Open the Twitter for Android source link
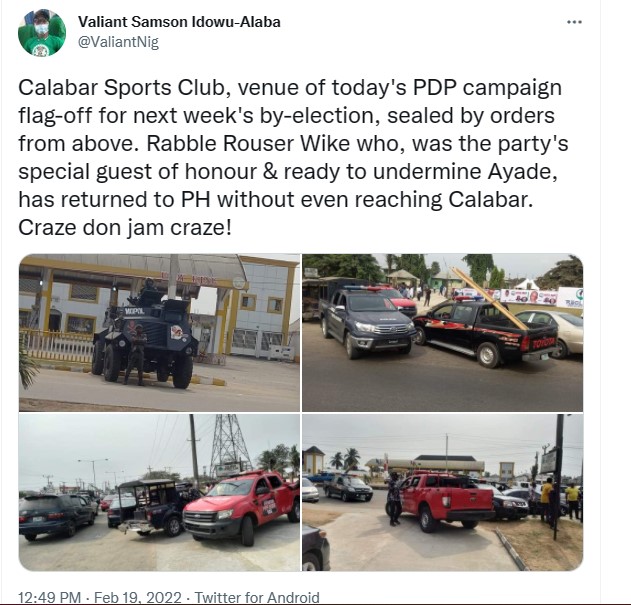631x605 pixels. point(257,597)
